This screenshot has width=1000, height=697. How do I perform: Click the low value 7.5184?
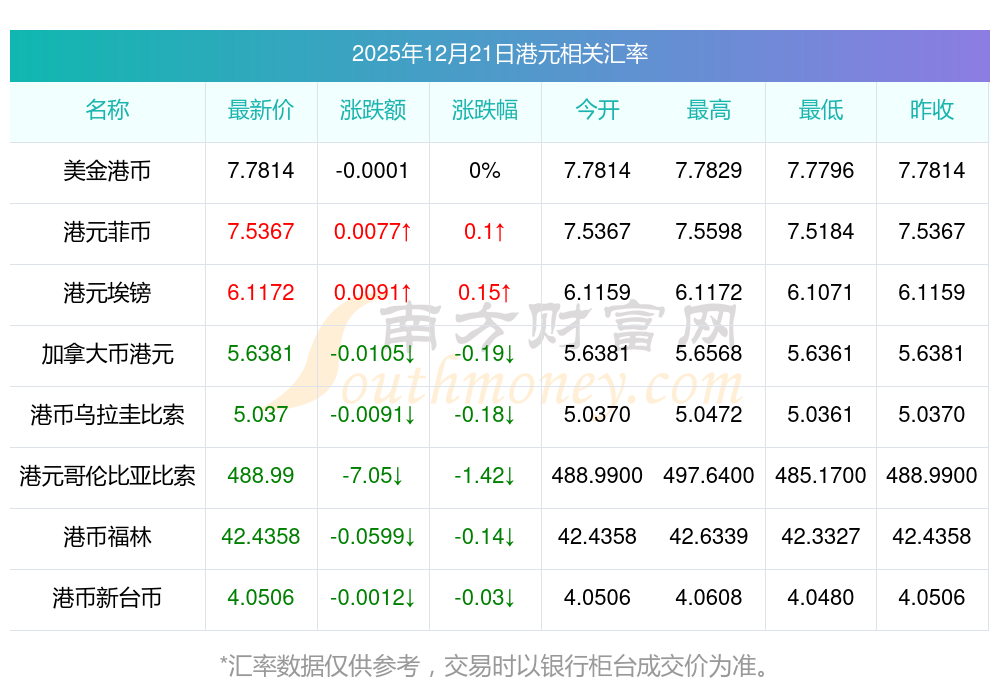(821, 231)
